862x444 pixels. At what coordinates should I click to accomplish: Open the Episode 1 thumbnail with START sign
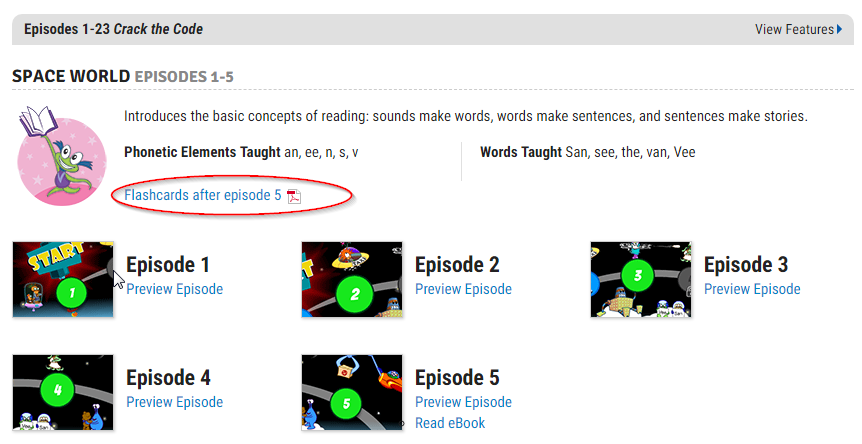click(x=63, y=280)
